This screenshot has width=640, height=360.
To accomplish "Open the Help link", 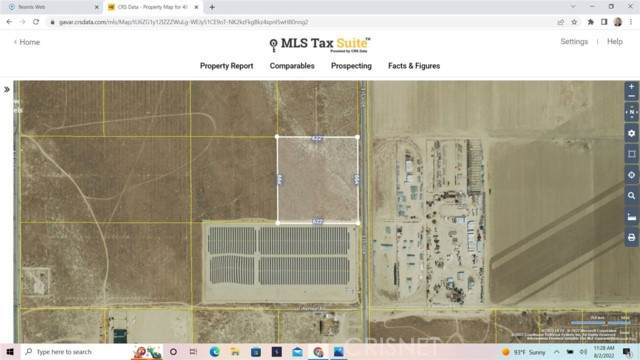I will tap(615, 42).
